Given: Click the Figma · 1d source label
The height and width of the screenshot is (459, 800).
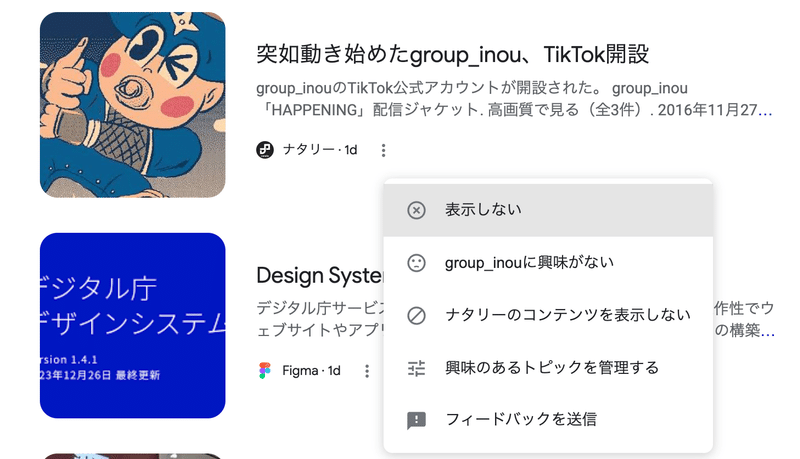Looking at the screenshot, I should tap(311, 371).
